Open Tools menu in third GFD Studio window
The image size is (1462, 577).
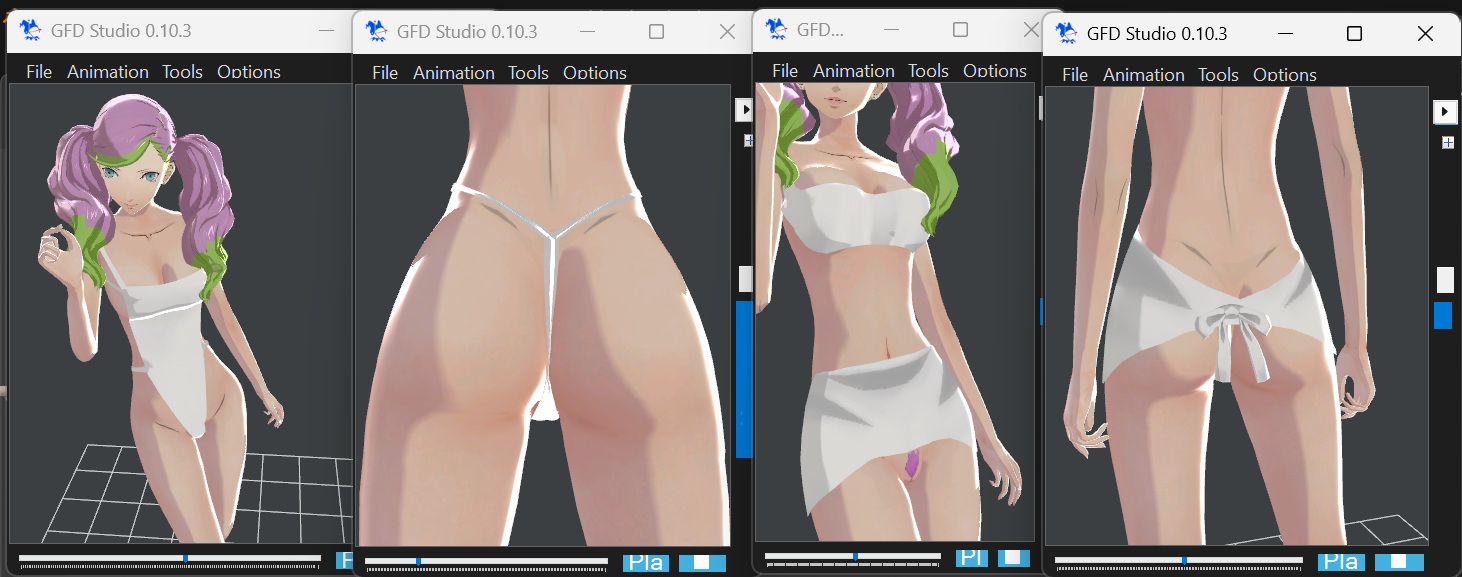(928, 71)
